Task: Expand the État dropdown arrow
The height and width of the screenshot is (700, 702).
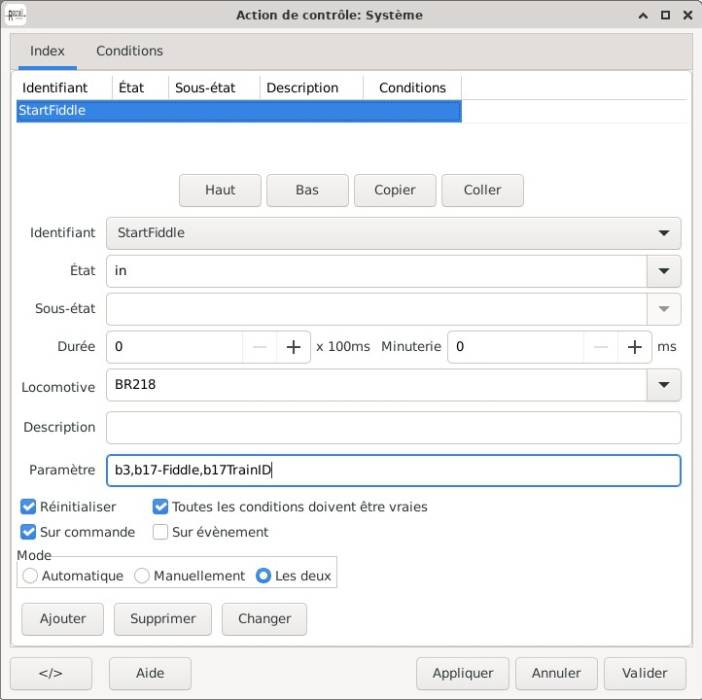Action: coord(663,271)
